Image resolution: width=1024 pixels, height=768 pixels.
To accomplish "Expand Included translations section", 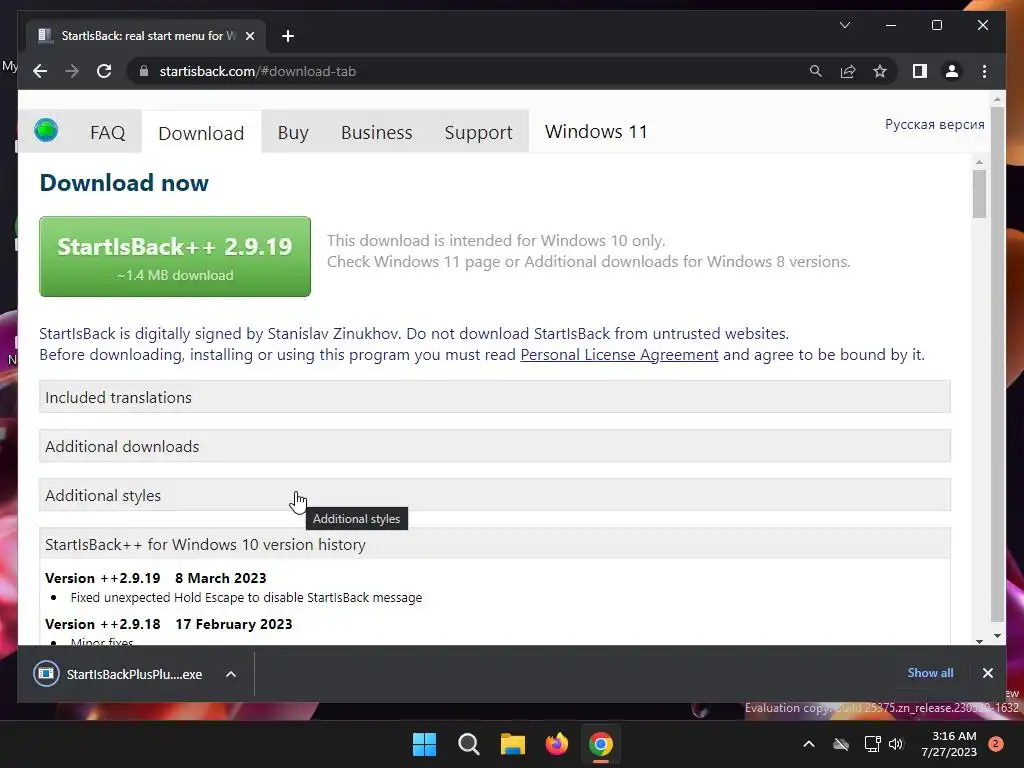I will pos(494,397).
